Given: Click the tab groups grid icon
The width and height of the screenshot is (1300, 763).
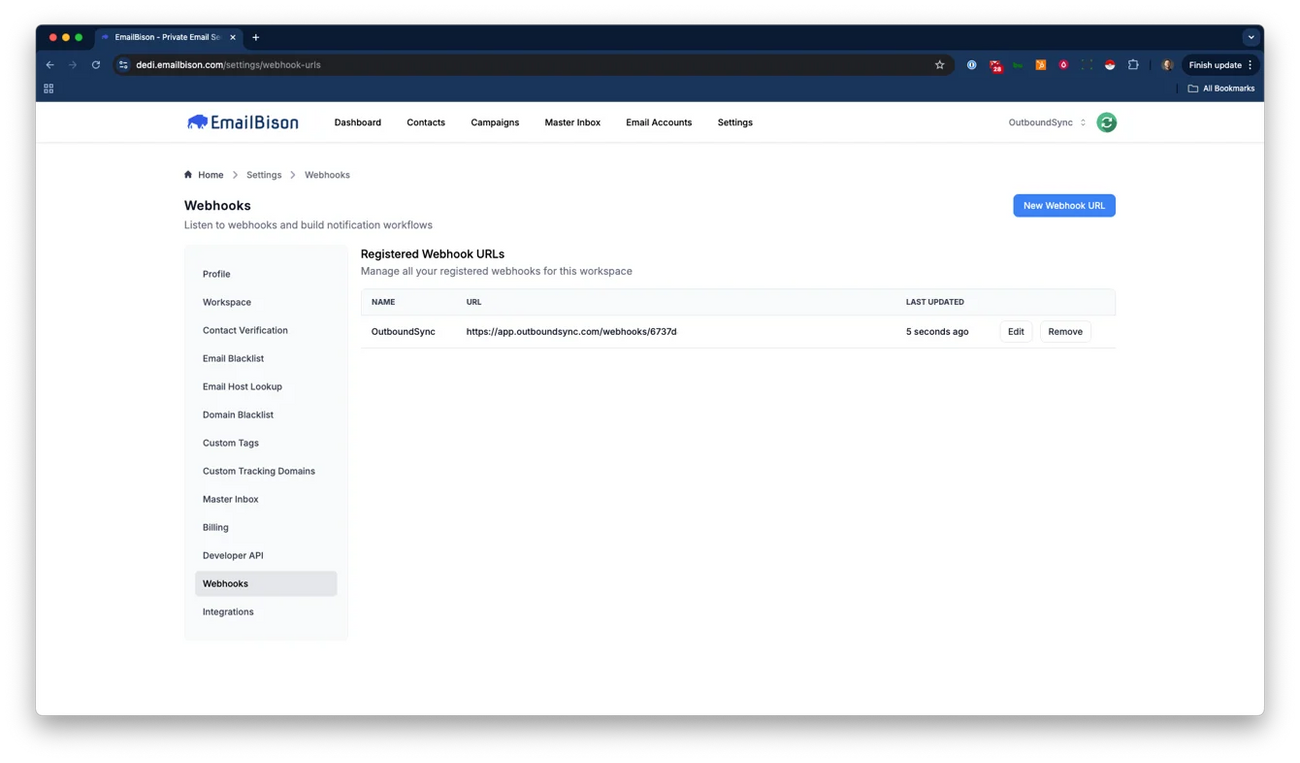Looking at the screenshot, I should pyautogui.click(x=48, y=88).
